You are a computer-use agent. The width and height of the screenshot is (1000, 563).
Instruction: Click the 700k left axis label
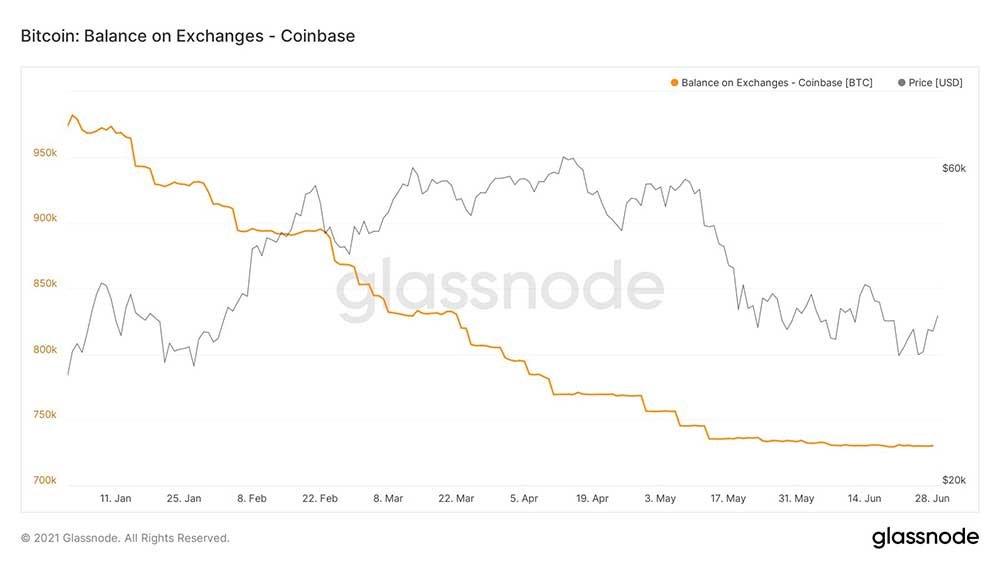(45, 481)
